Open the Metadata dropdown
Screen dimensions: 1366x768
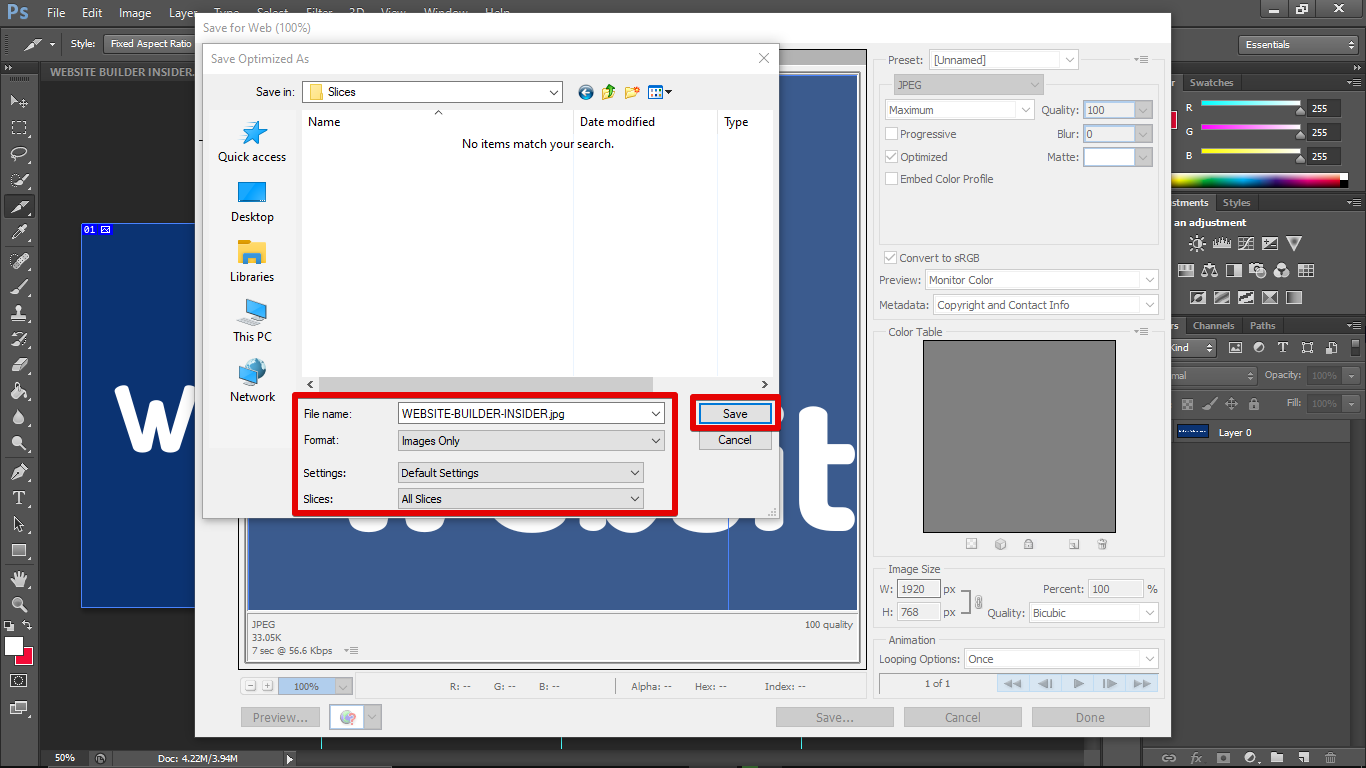(1046, 305)
